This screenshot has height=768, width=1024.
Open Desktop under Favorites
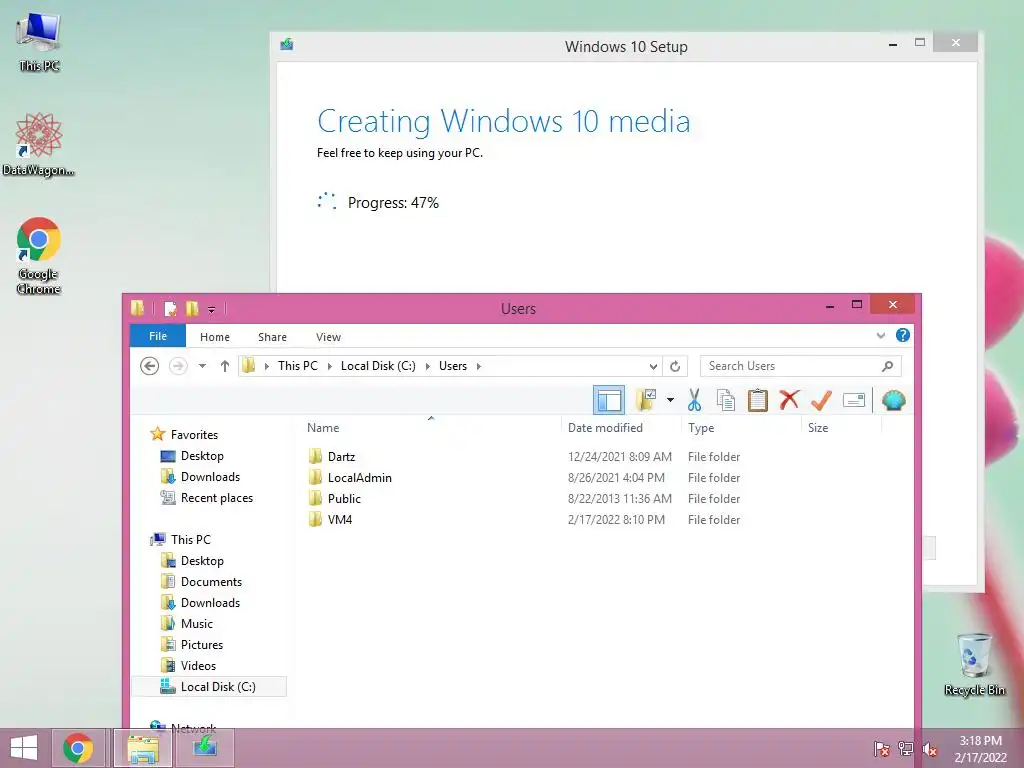[202, 456]
